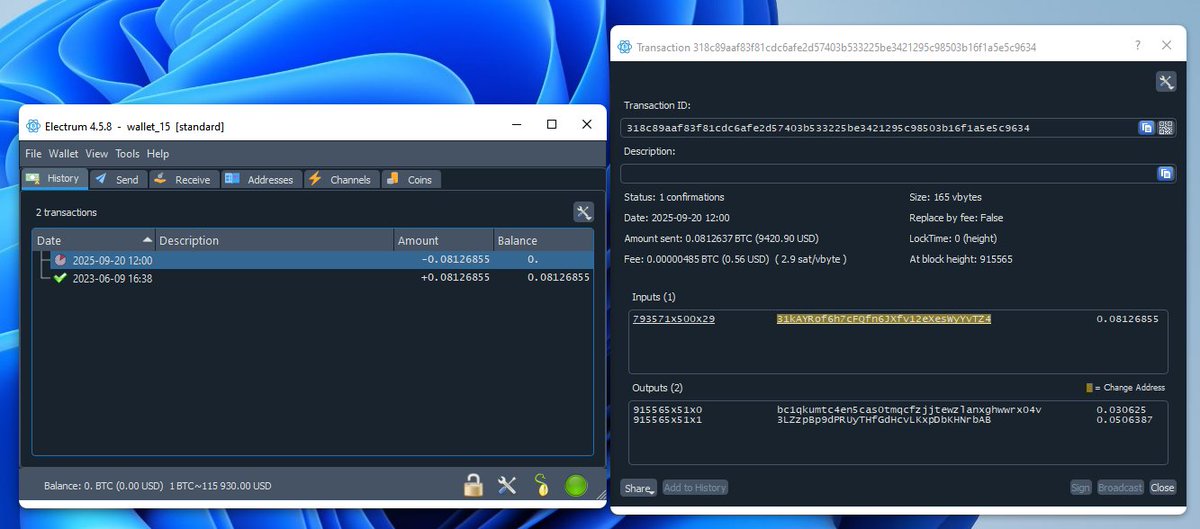
Task: Maximize the Electrum wallet window
Action: 551,125
